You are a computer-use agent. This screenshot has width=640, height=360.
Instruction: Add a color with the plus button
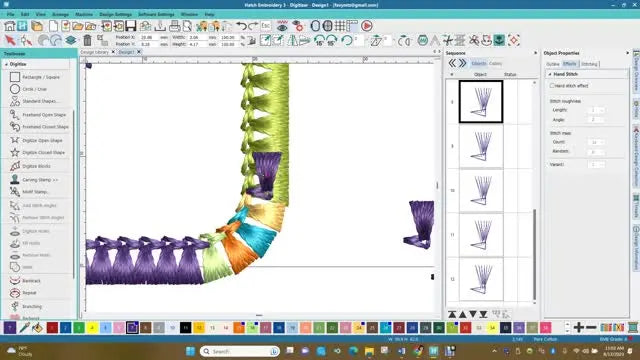point(578,327)
